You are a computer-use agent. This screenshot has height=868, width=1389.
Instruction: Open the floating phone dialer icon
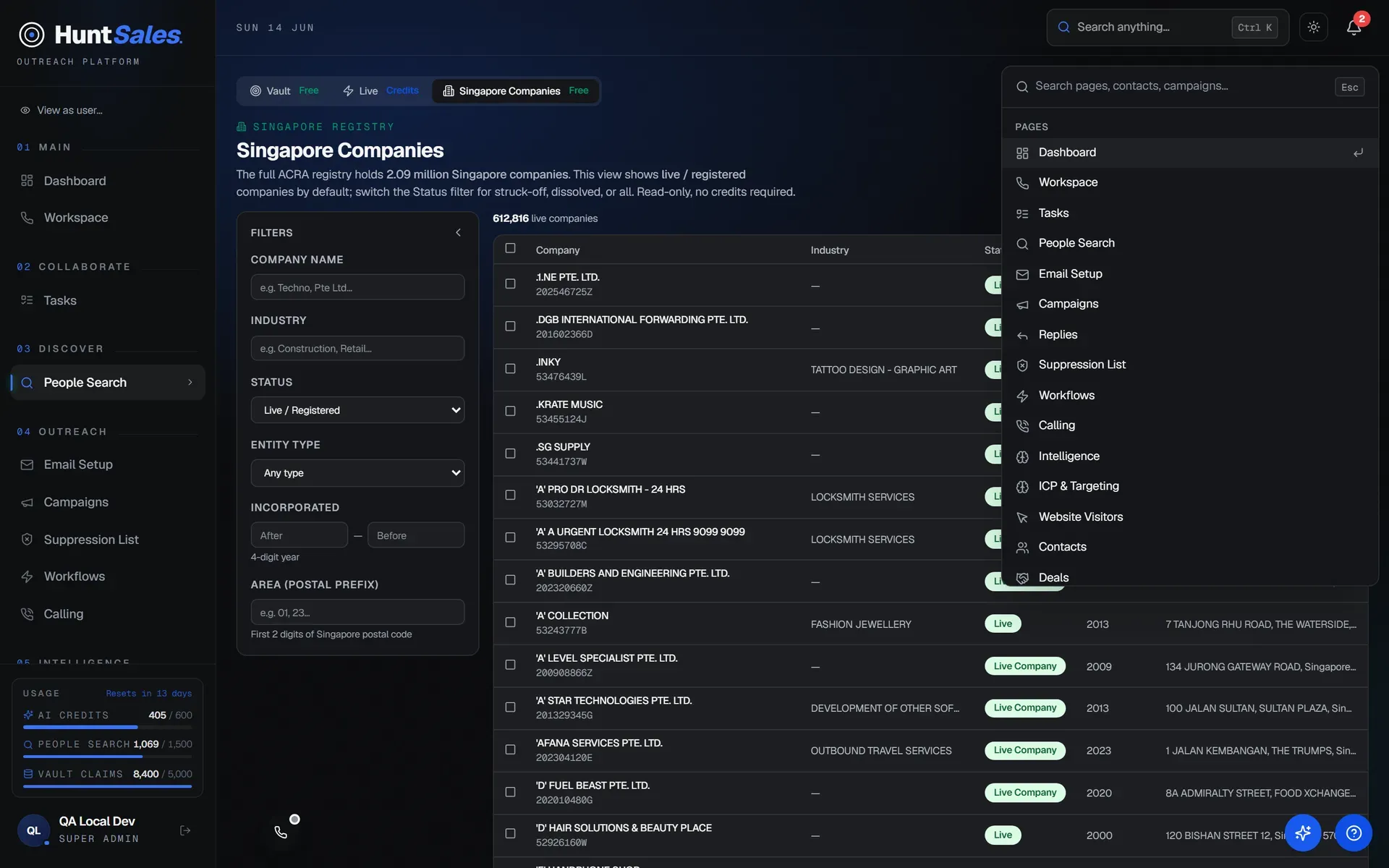[x=281, y=832]
